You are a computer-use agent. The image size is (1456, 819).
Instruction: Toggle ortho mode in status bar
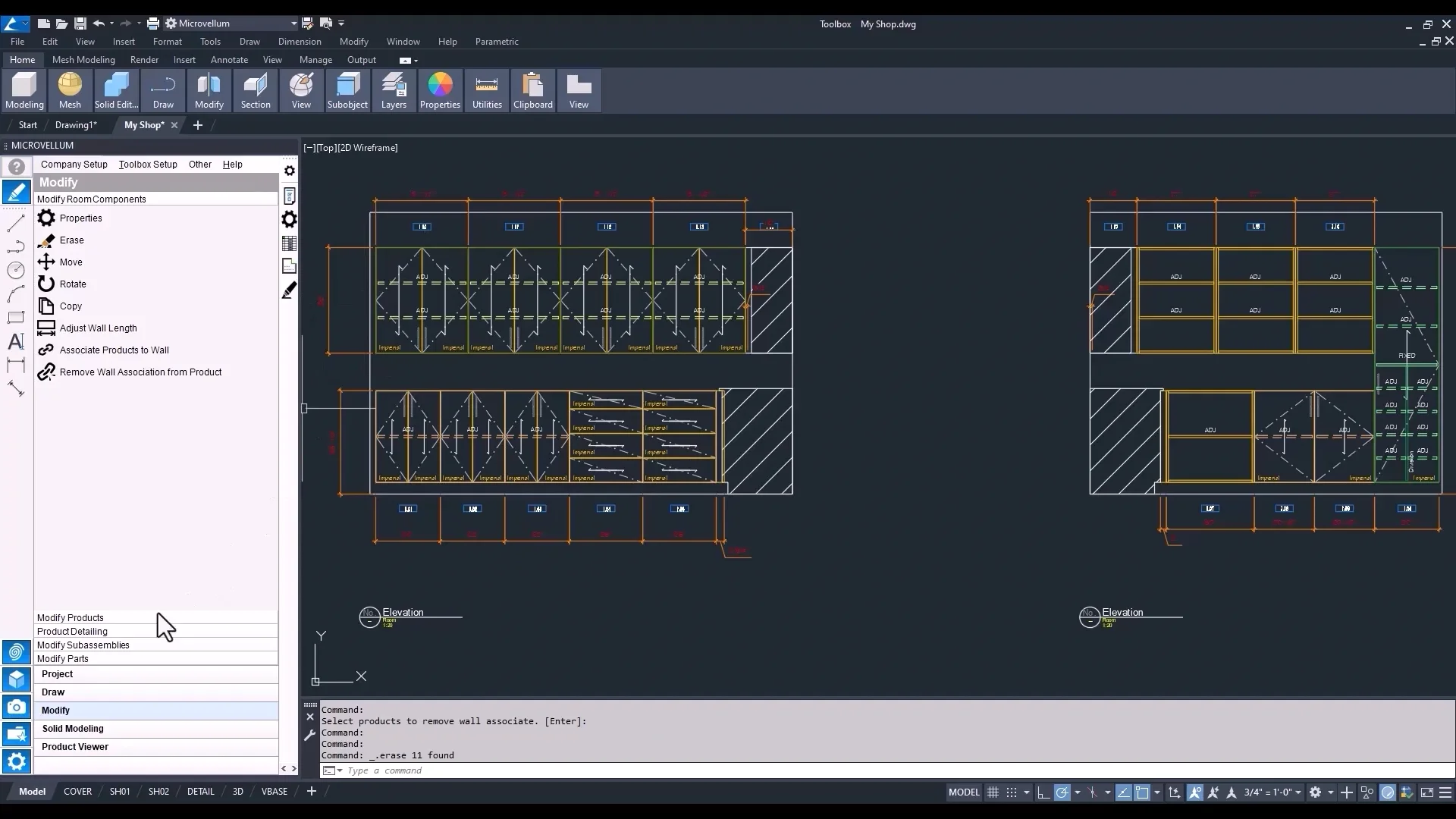pos(1043,792)
